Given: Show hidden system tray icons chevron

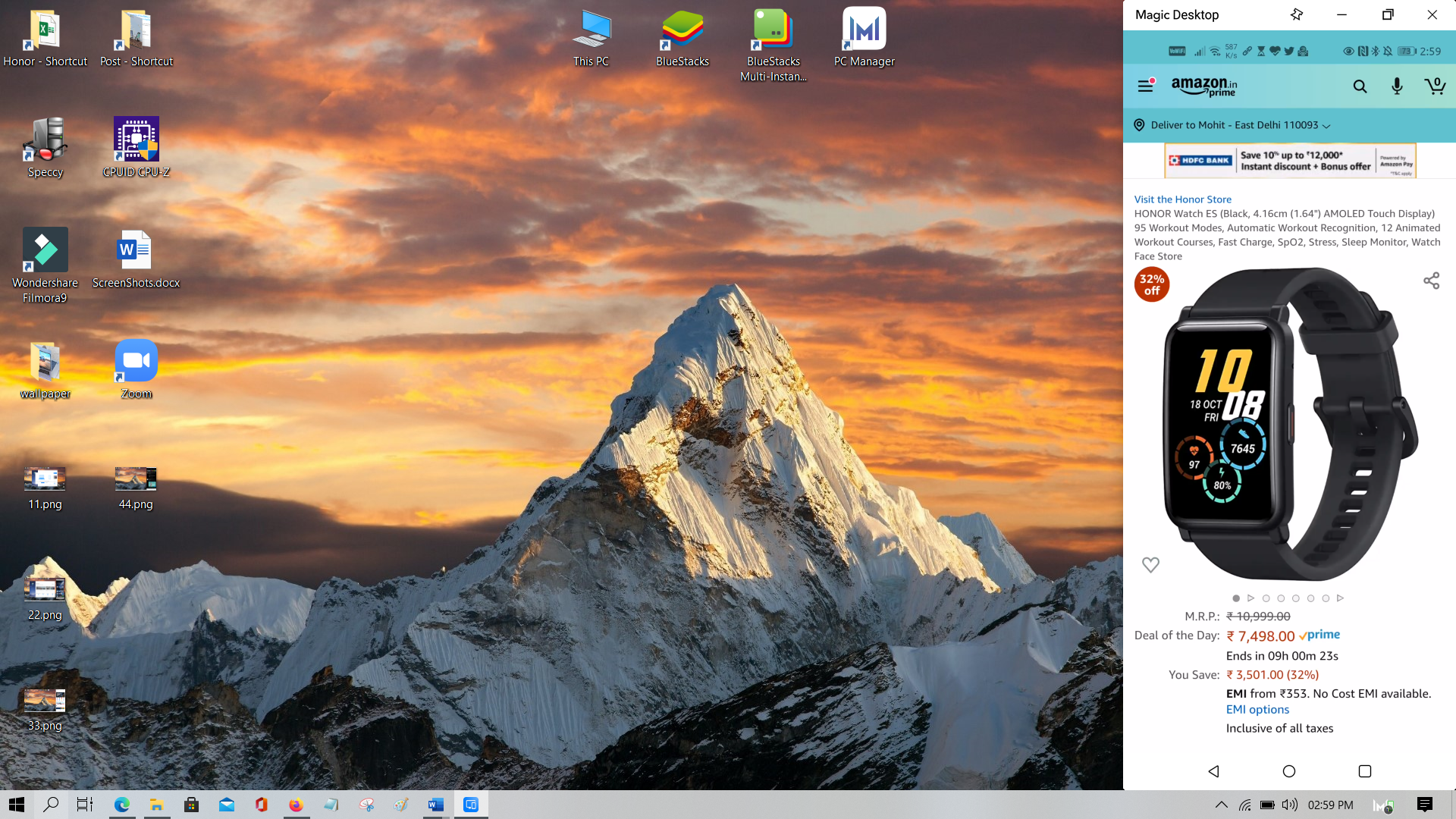Looking at the screenshot, I should click(1221, 805).
